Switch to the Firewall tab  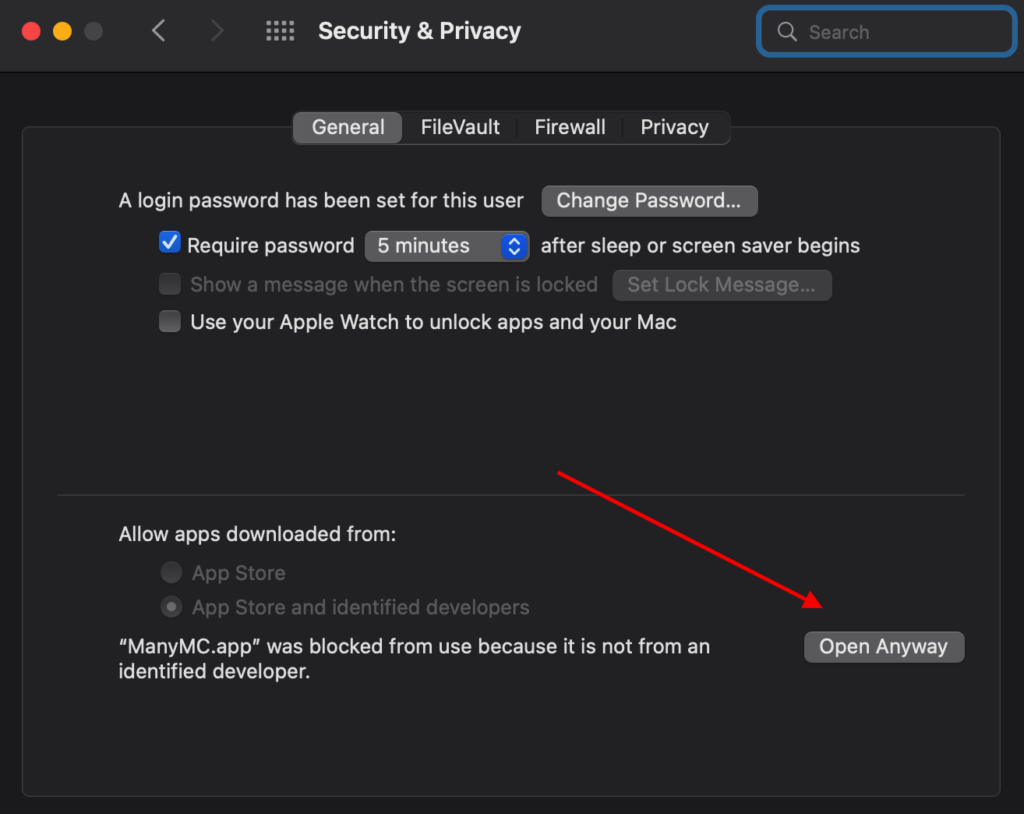pos(570,127)
